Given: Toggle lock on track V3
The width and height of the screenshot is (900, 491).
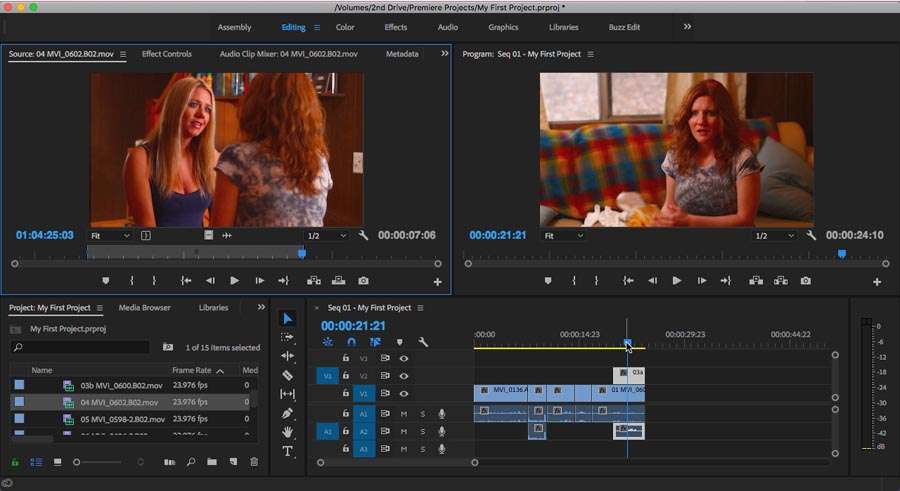Looking at the screenshot, I should coord(346,358).
